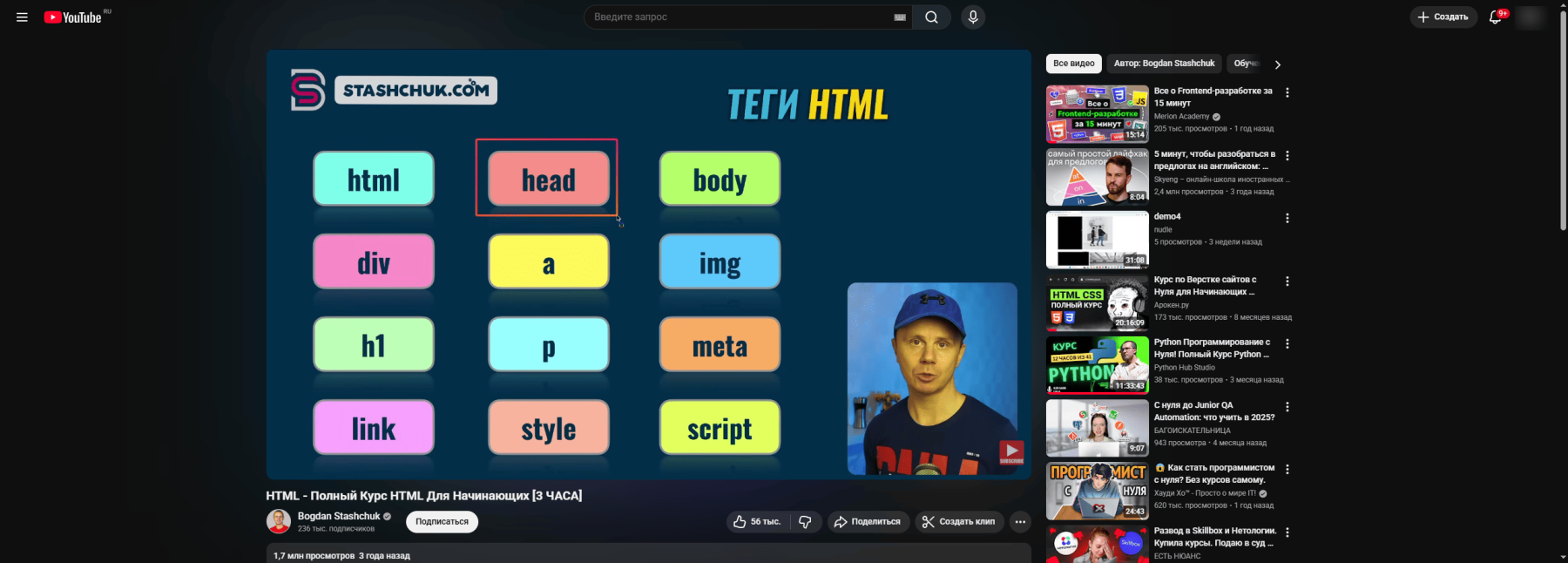1568x563 pixels.
Task: Dislike the video with thumbs down
Action: (805, 522)
